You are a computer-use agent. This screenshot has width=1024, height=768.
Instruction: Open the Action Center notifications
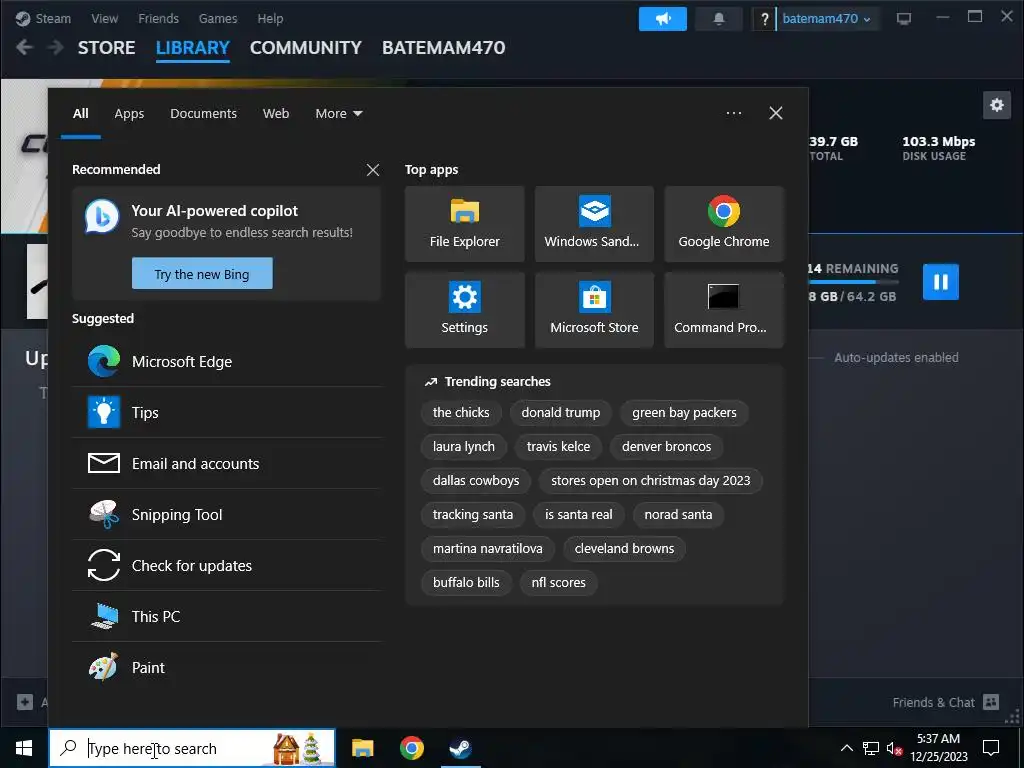point(991,748)
